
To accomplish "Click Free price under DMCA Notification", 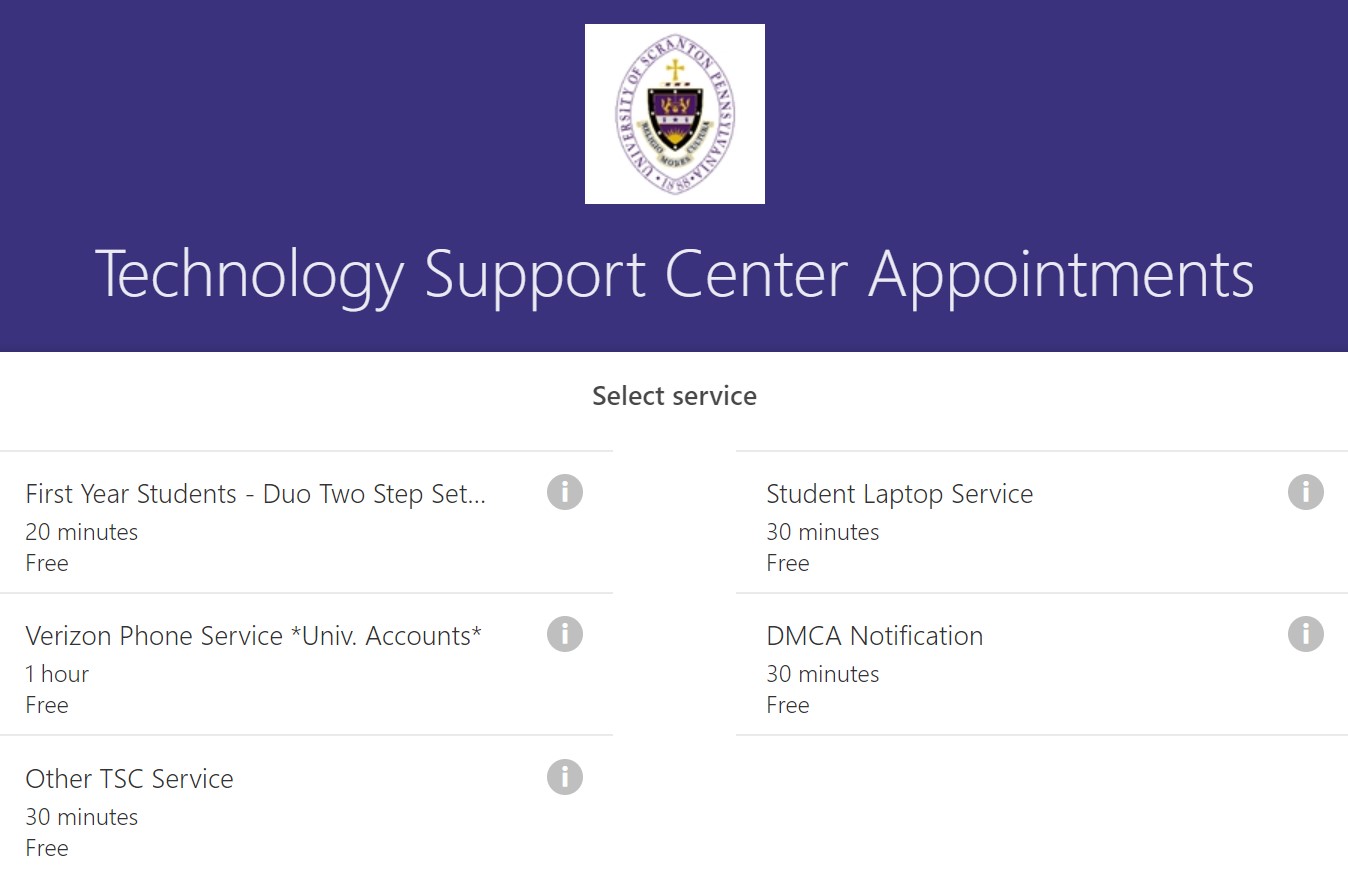I will (788, 705).
